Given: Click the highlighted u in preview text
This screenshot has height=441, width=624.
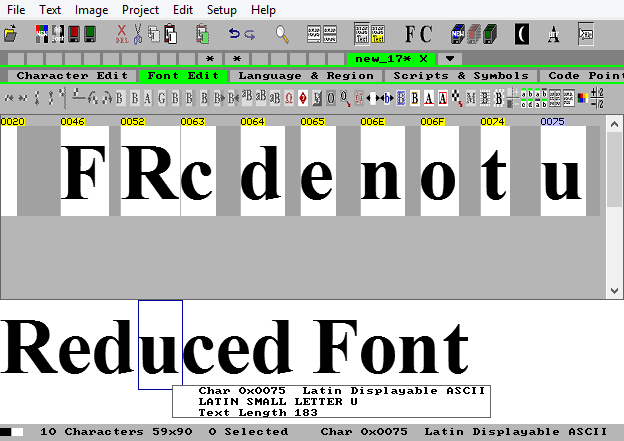Looking at the screenshot, I should tap(160, 345).
